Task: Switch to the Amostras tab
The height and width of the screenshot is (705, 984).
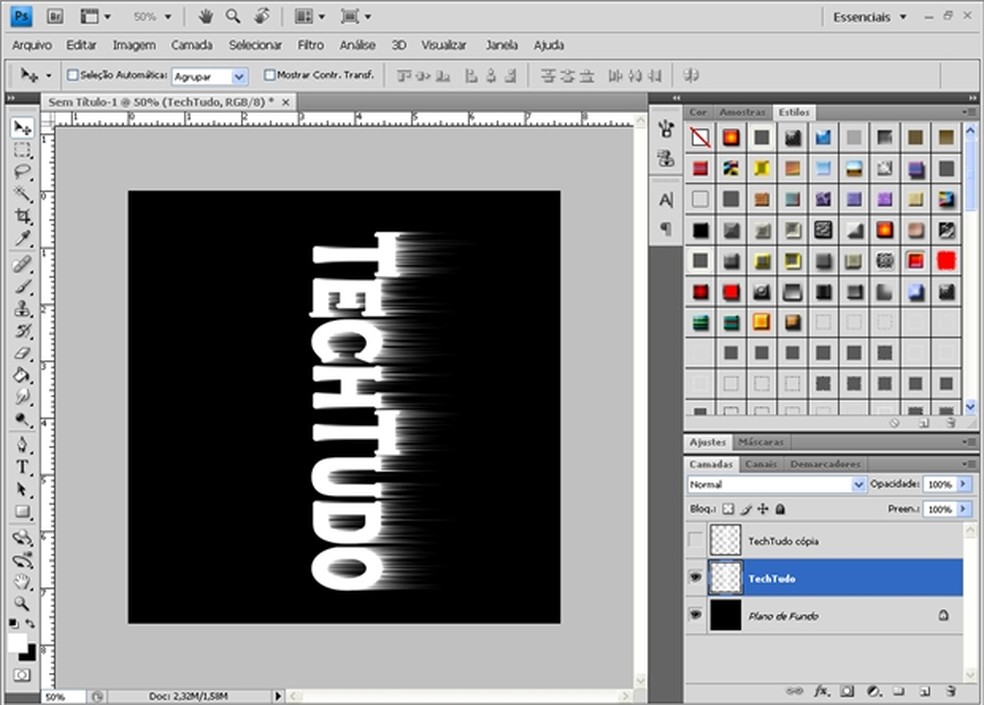Action: coord(742,112)
